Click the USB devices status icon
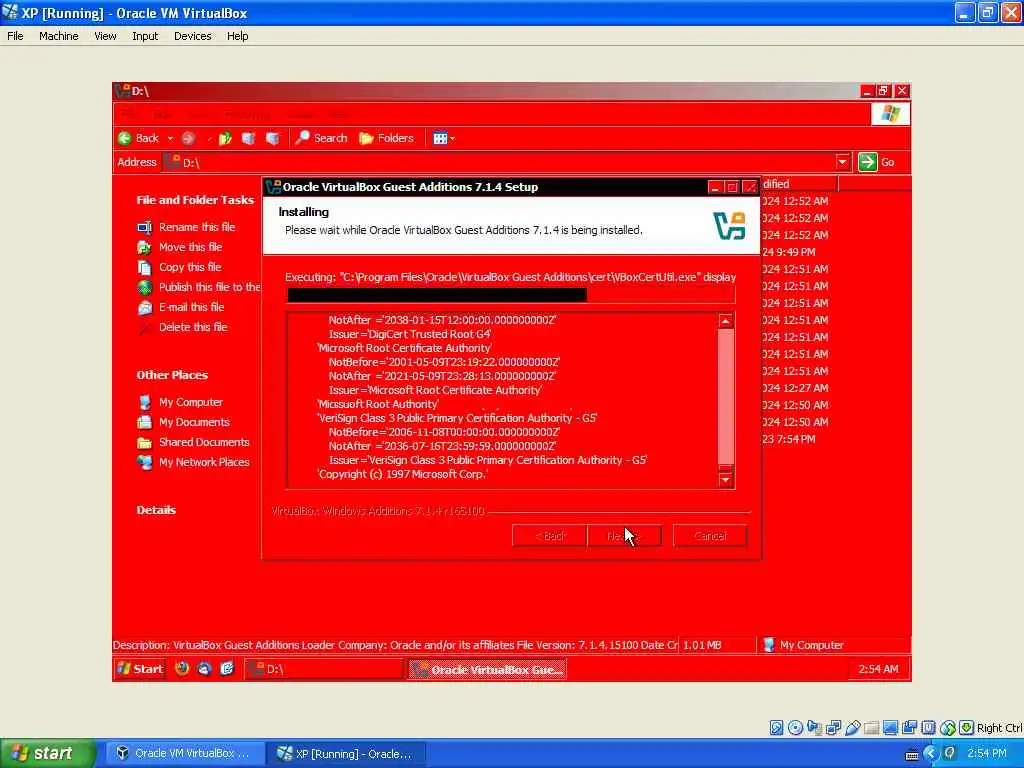 pos(852,728)
